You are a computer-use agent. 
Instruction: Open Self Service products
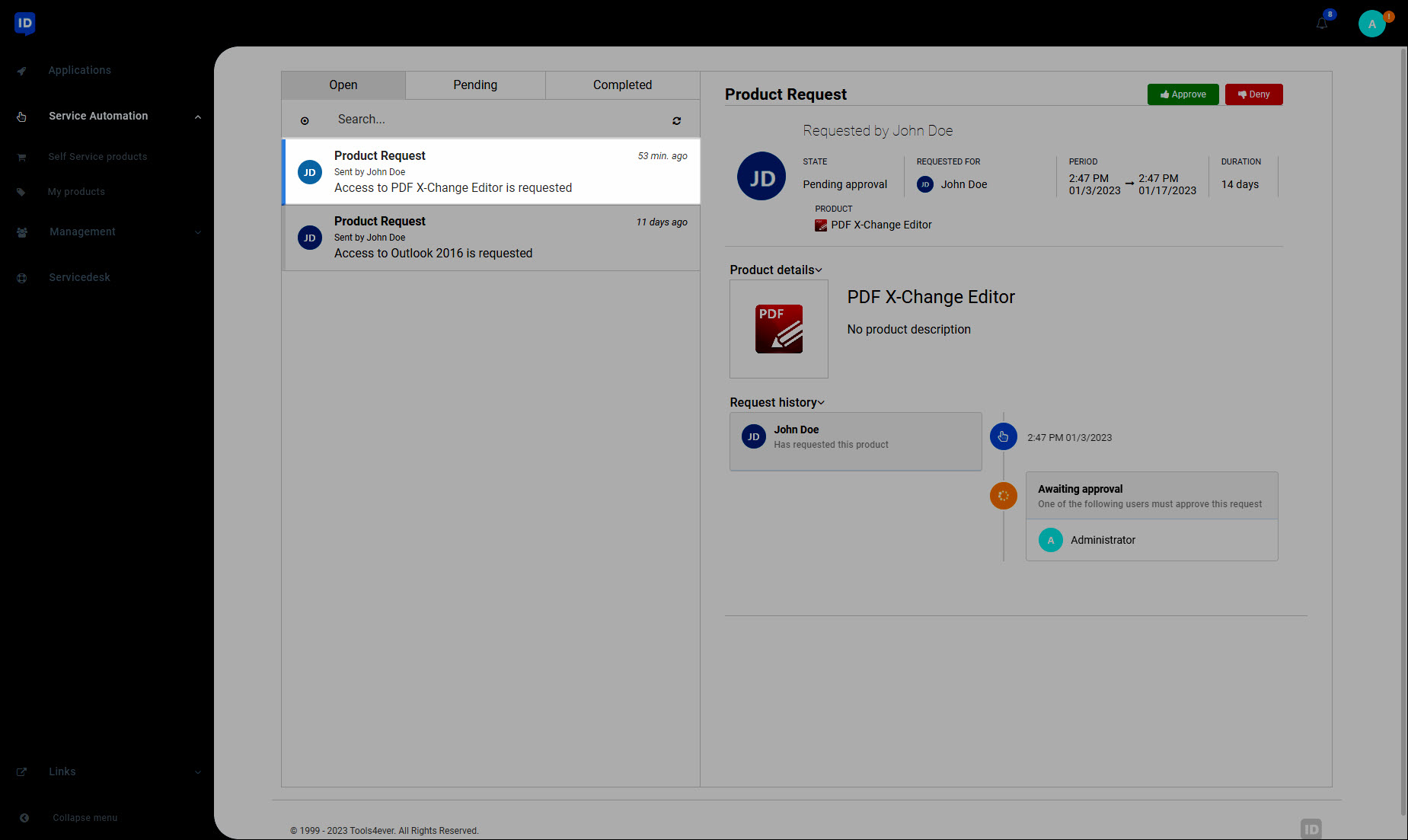pyautogui.click(x=97, y=157)
